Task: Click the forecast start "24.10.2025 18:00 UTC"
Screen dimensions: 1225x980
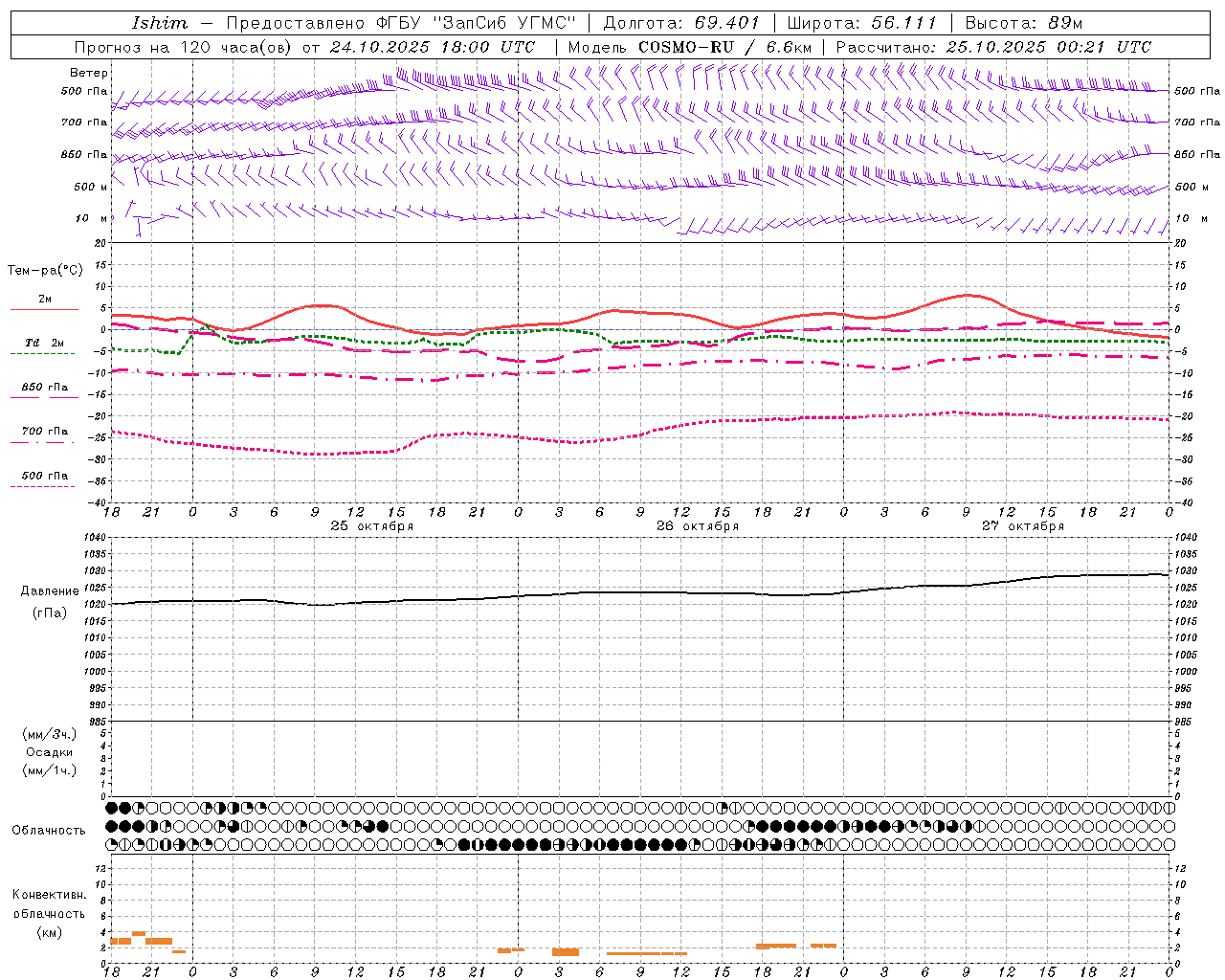Action: coord(433,47)
